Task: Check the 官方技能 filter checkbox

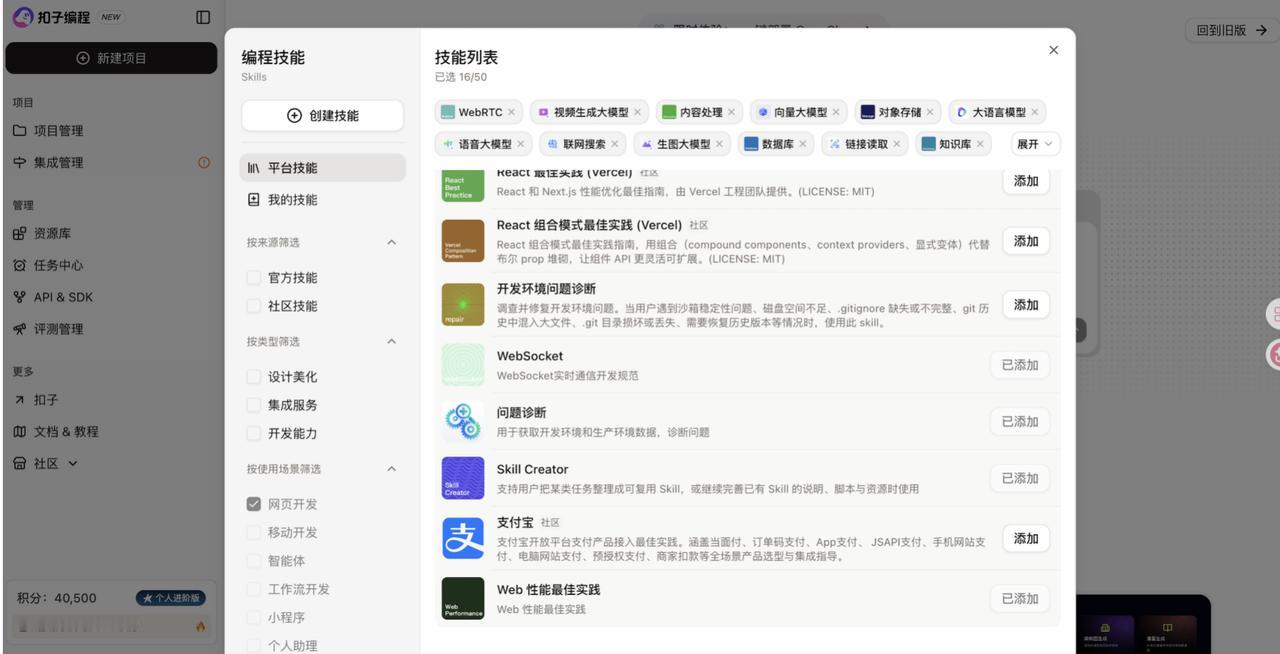Action: point(252,277)
